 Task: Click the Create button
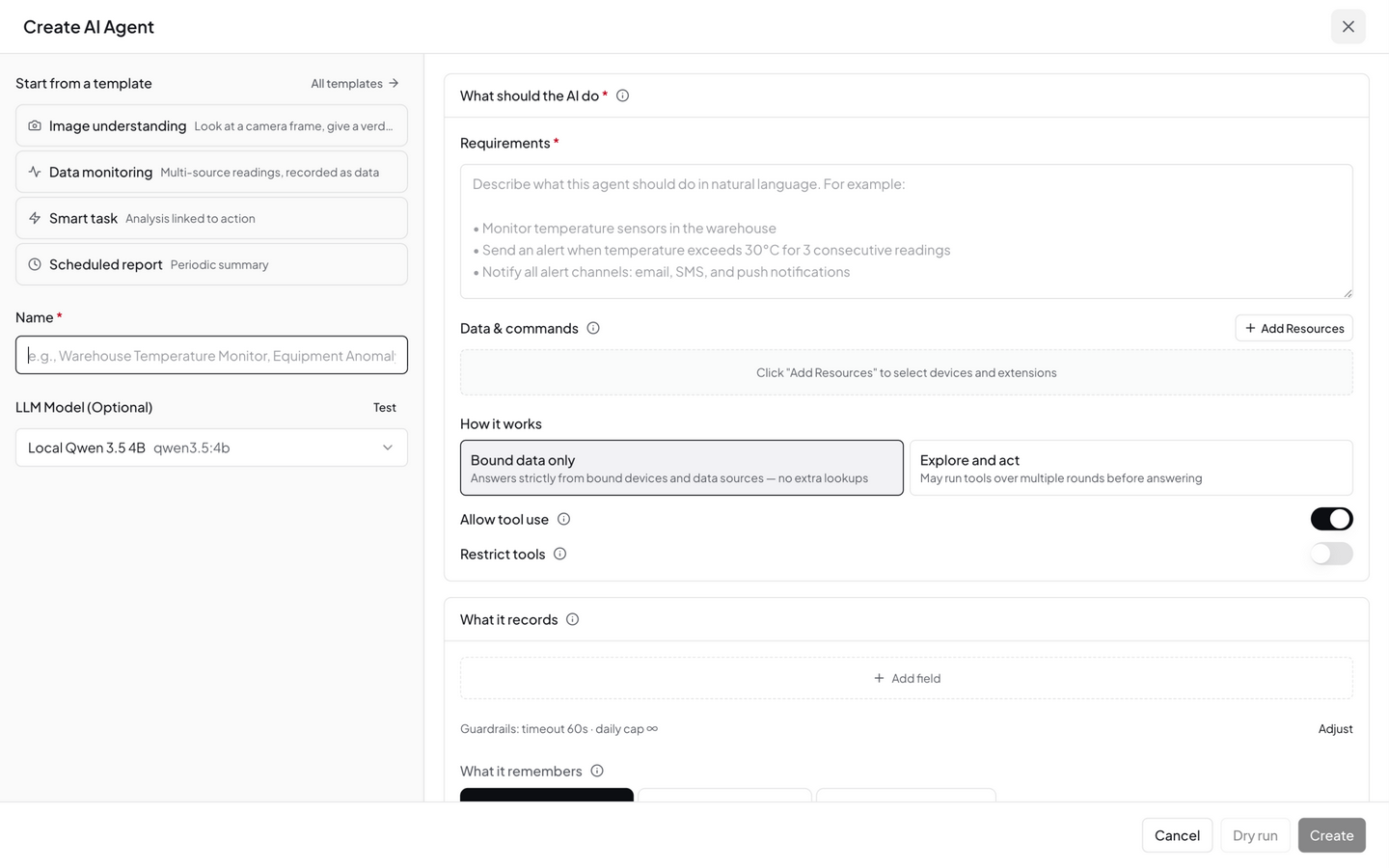point(1331,835)
